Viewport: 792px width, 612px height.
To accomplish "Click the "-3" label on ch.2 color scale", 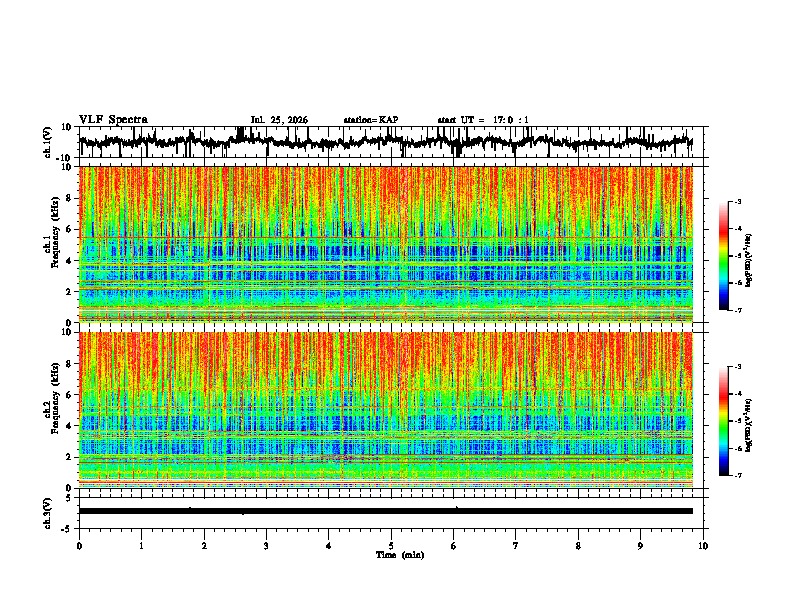I will click(x=738, y=367).
